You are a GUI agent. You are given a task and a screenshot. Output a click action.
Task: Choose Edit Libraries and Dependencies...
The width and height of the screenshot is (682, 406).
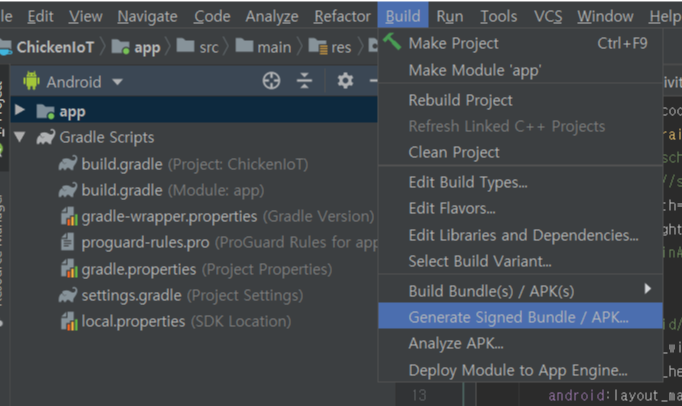pyautogui.click(x=520, y=235)
